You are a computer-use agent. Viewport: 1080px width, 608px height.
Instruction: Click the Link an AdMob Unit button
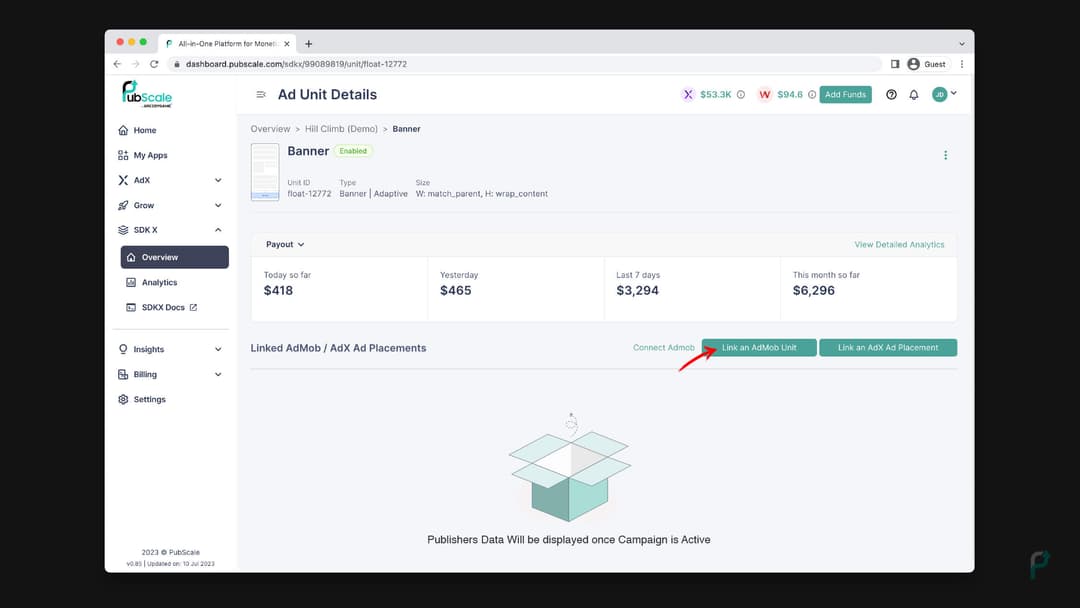coord(759,348)
